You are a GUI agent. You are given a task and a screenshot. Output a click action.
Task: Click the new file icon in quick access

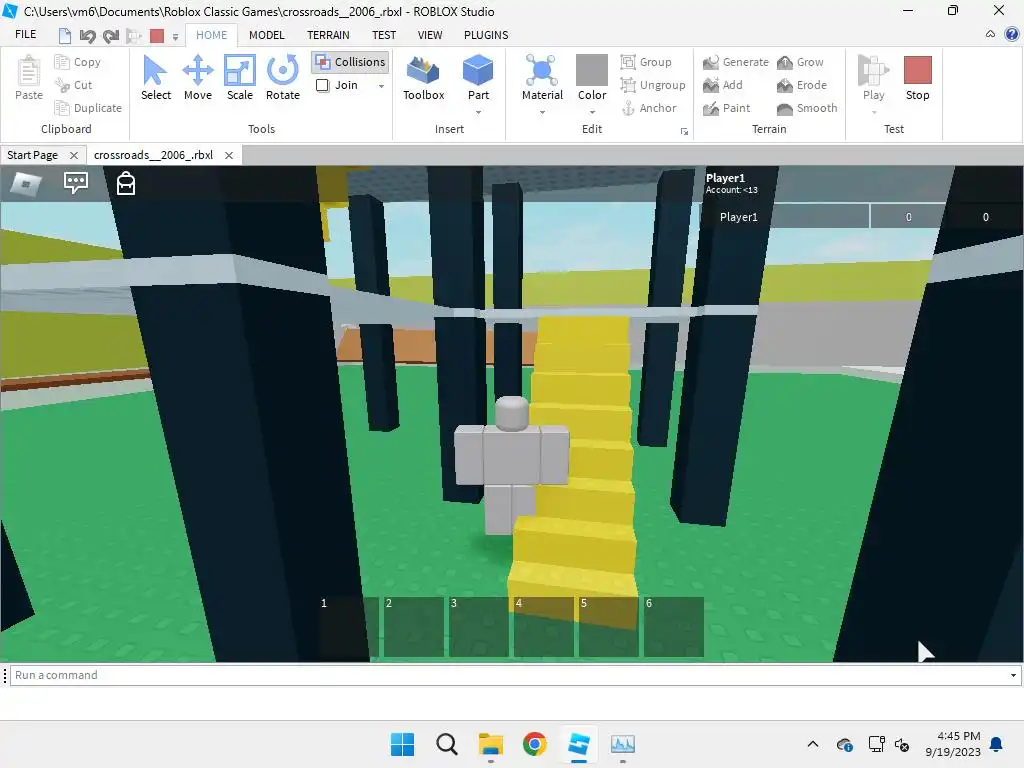[x=65, y=36]
